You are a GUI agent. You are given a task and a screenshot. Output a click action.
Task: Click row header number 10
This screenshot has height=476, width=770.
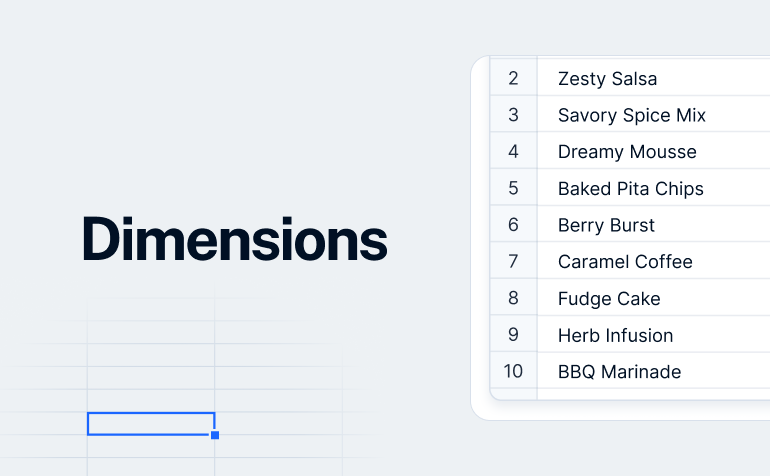513,371
